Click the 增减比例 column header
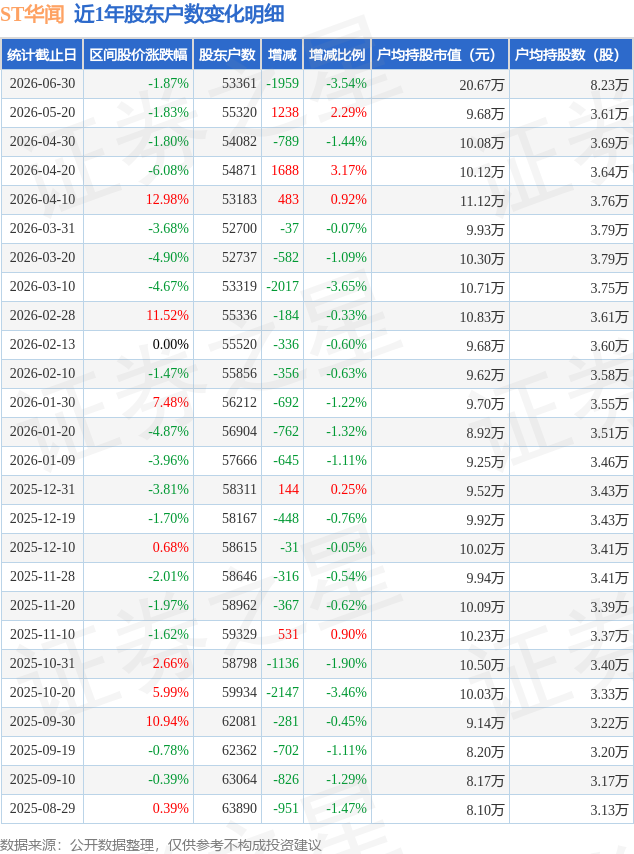Screen dimensions: 634x854 point(337,54)
